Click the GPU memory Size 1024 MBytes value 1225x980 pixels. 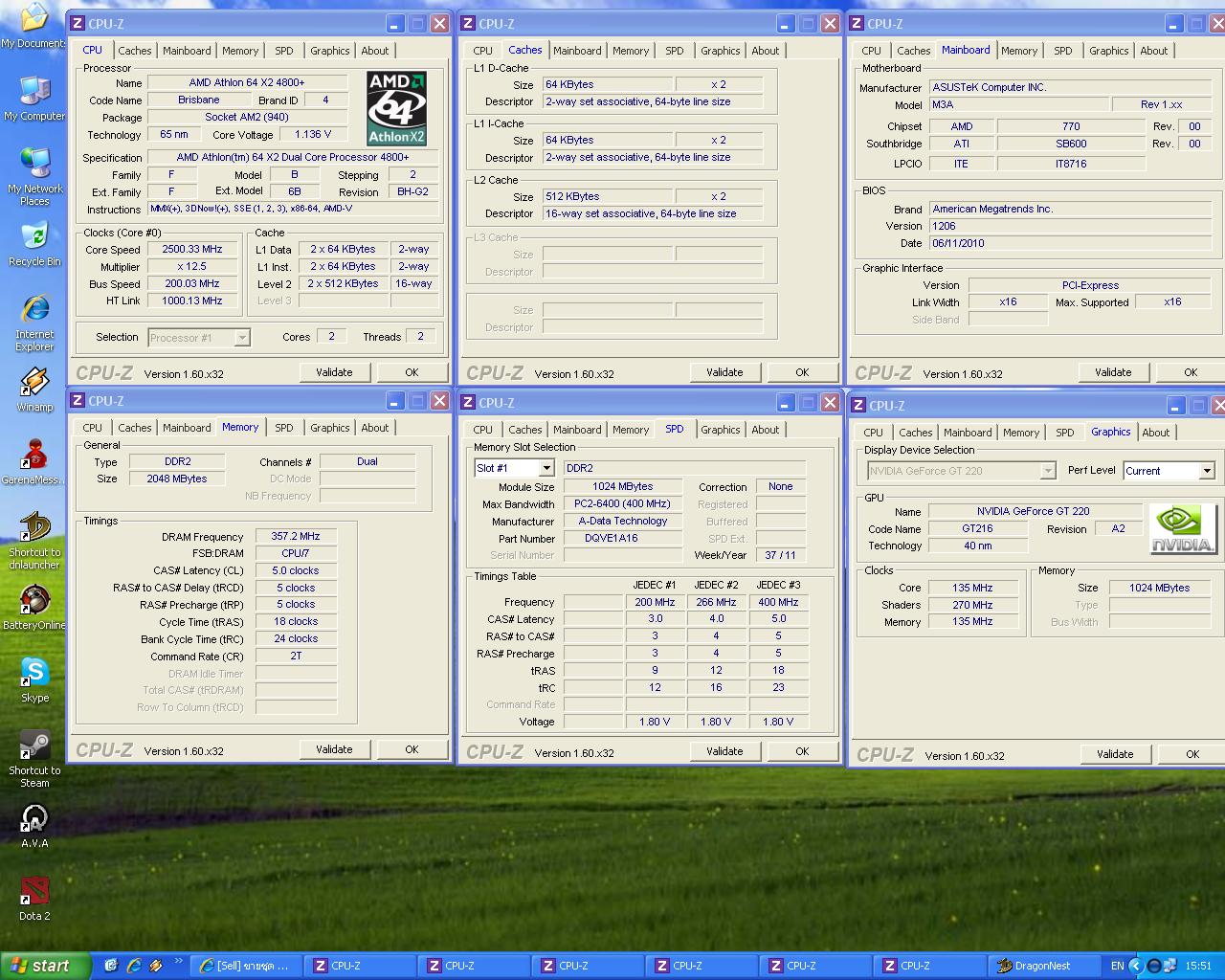pyautogui.click(x=1159, y=589)
